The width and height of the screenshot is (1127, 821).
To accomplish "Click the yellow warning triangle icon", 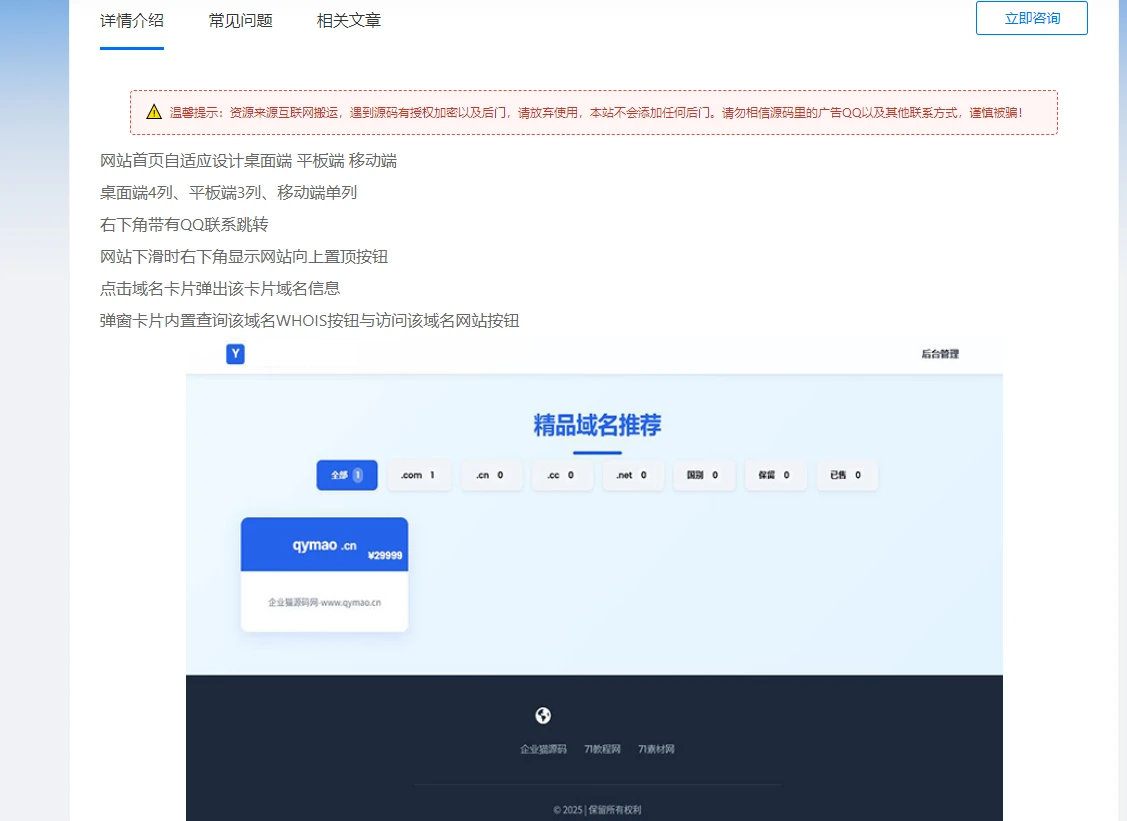I will (153, 112).
